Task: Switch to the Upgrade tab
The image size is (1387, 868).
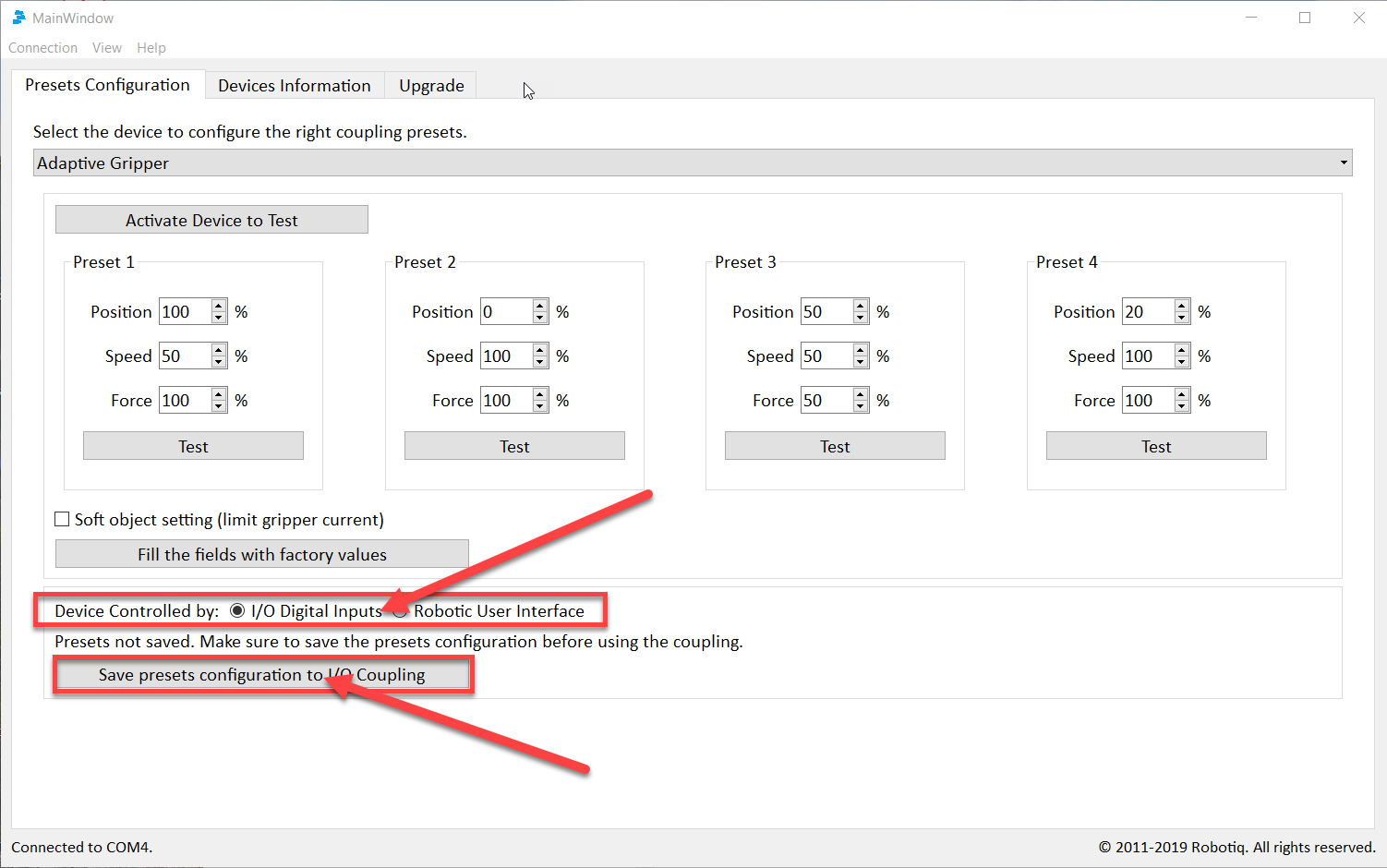Action: tap(430, 85)
